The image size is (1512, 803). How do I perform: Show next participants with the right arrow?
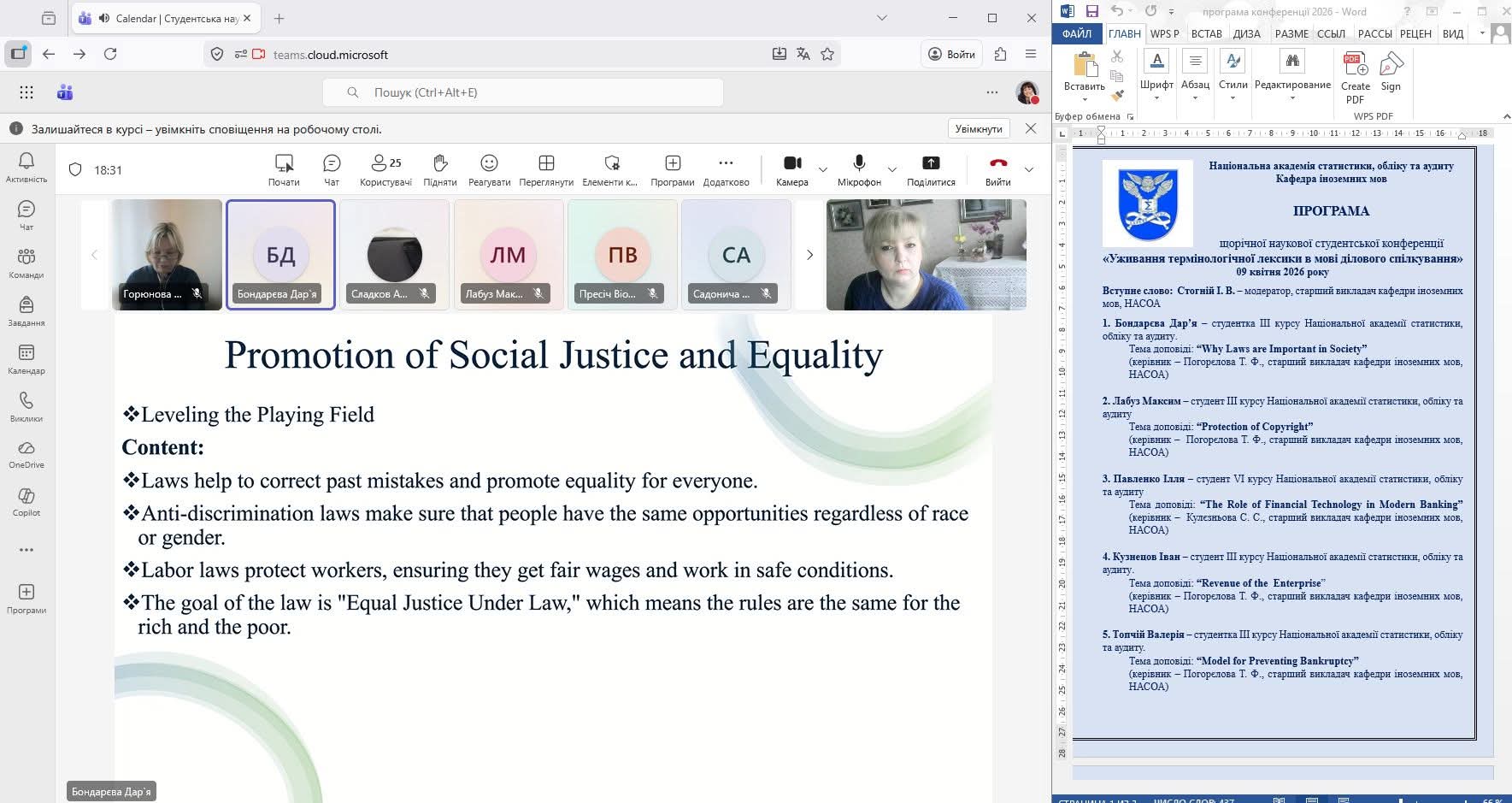[809, 255]
